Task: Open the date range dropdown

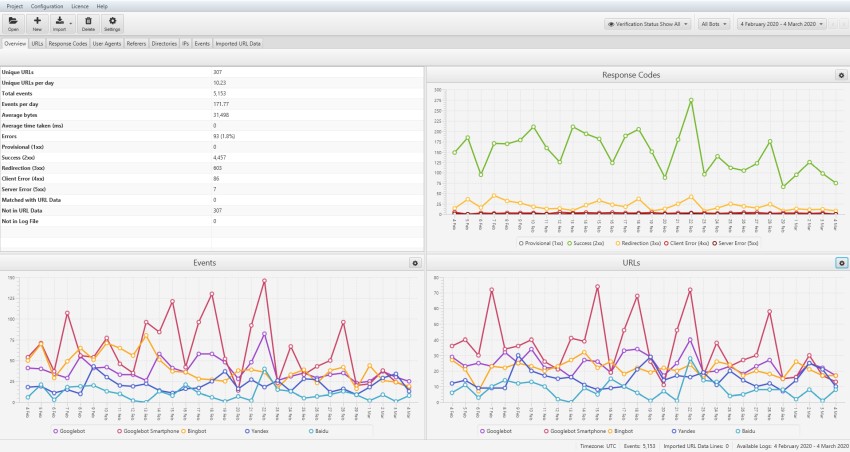Action: click(782, 23)
